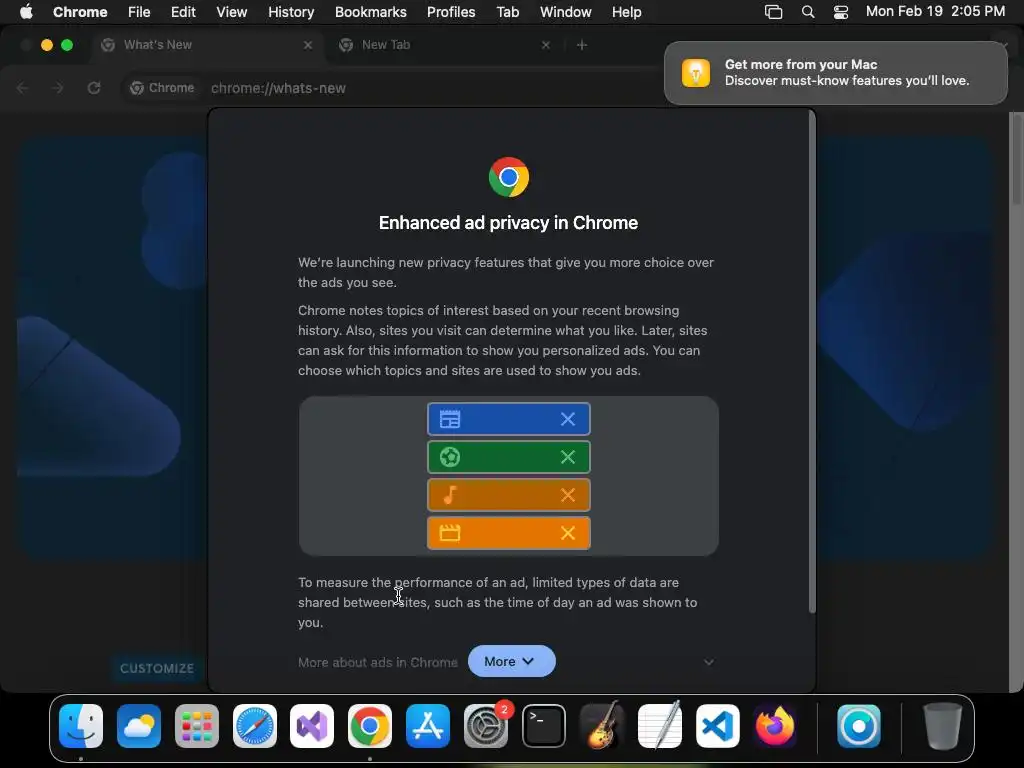The width and height of the screenshot is (1024, 768).
Task: Open Launchpad from the Dock
Action: tap(197, 726)
